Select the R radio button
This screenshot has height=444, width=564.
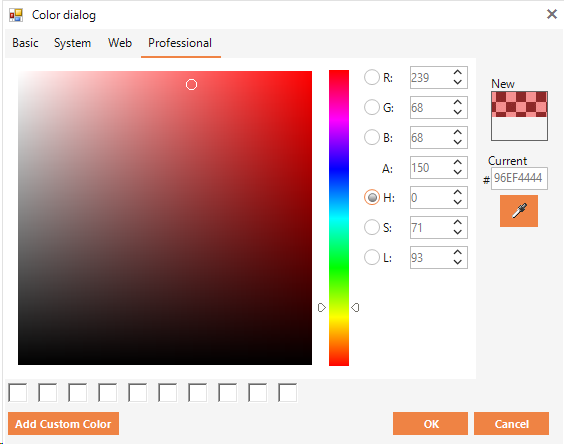coord(372,77)
